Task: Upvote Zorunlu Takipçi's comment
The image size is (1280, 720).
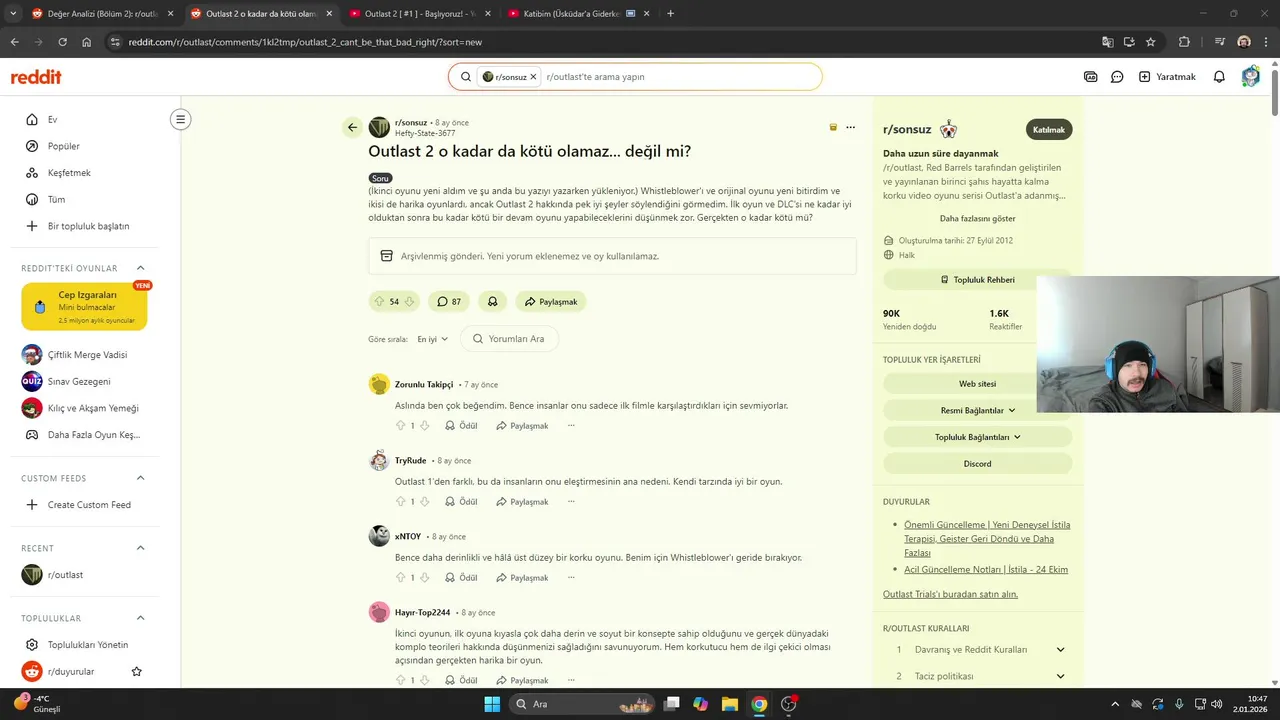Action: (401, 426)
